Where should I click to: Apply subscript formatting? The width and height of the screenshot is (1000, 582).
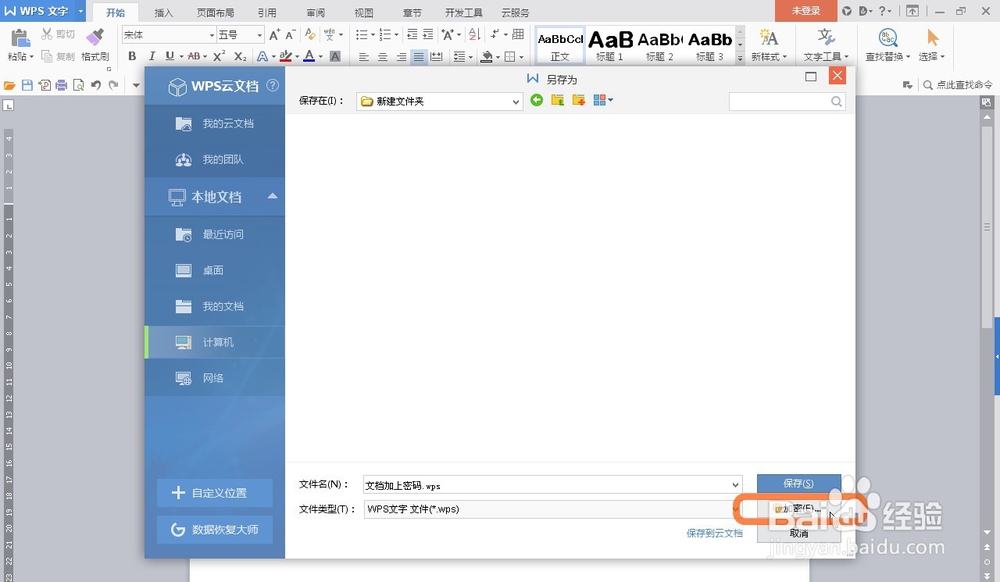pos(240,56)
